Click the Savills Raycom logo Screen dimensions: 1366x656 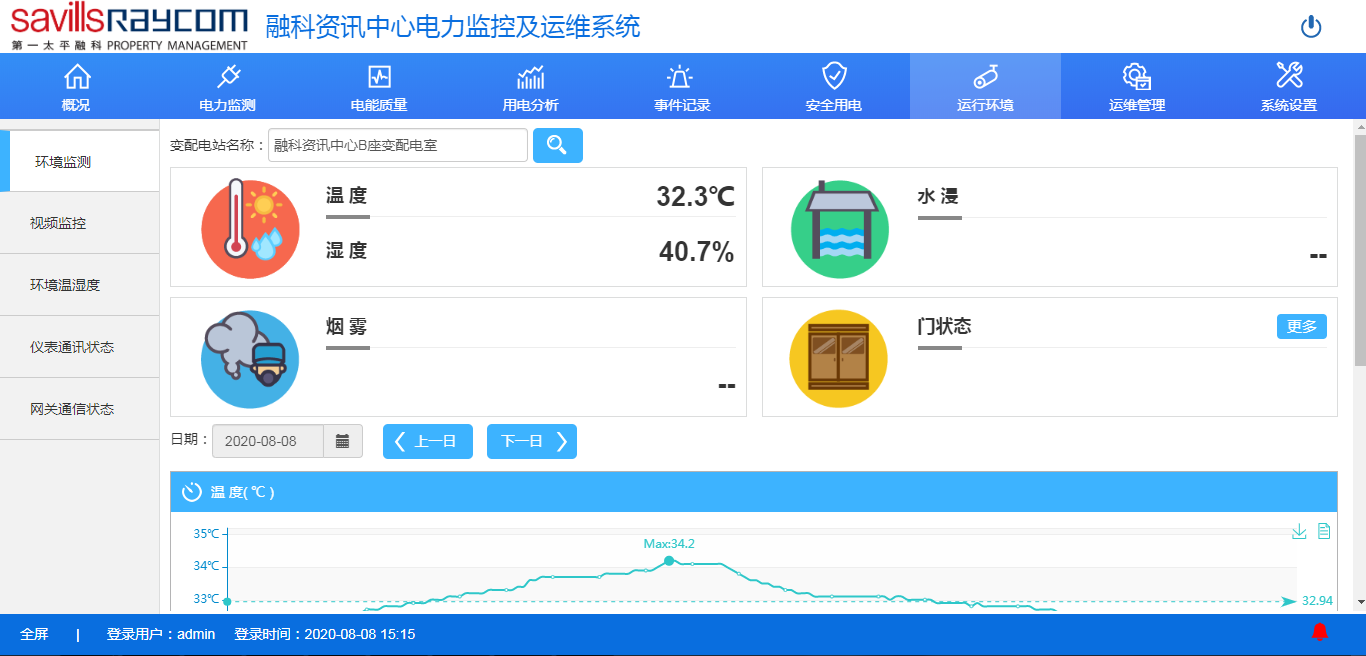[129, 27]
